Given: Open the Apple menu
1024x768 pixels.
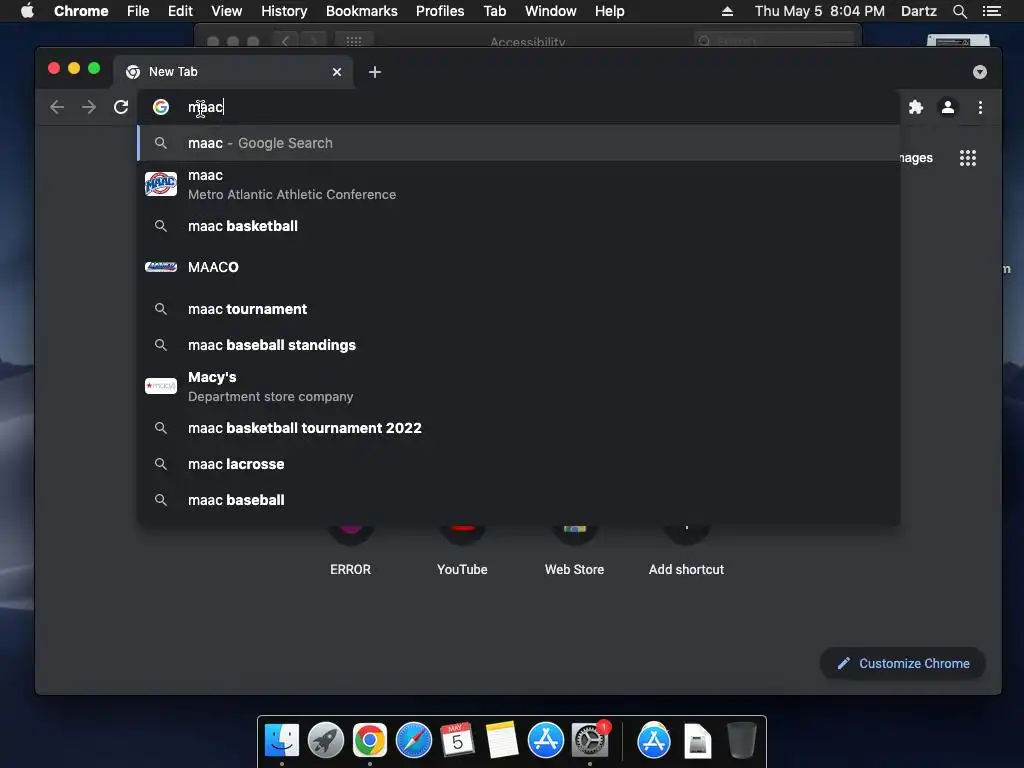Looking at the screenshot, I should [27, 11].
